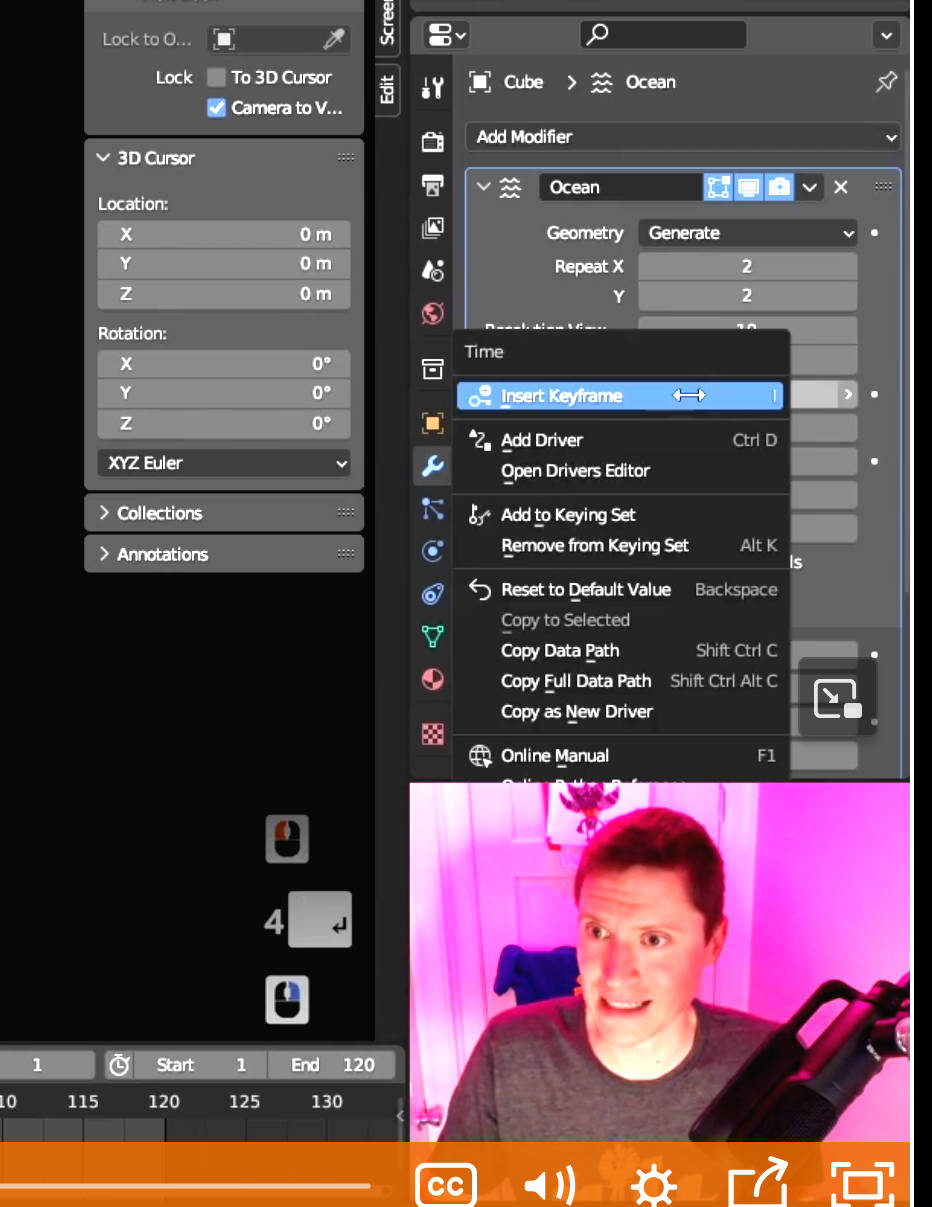Open the Render properties tab icon

pyautogui.click(x=432, y=142)
